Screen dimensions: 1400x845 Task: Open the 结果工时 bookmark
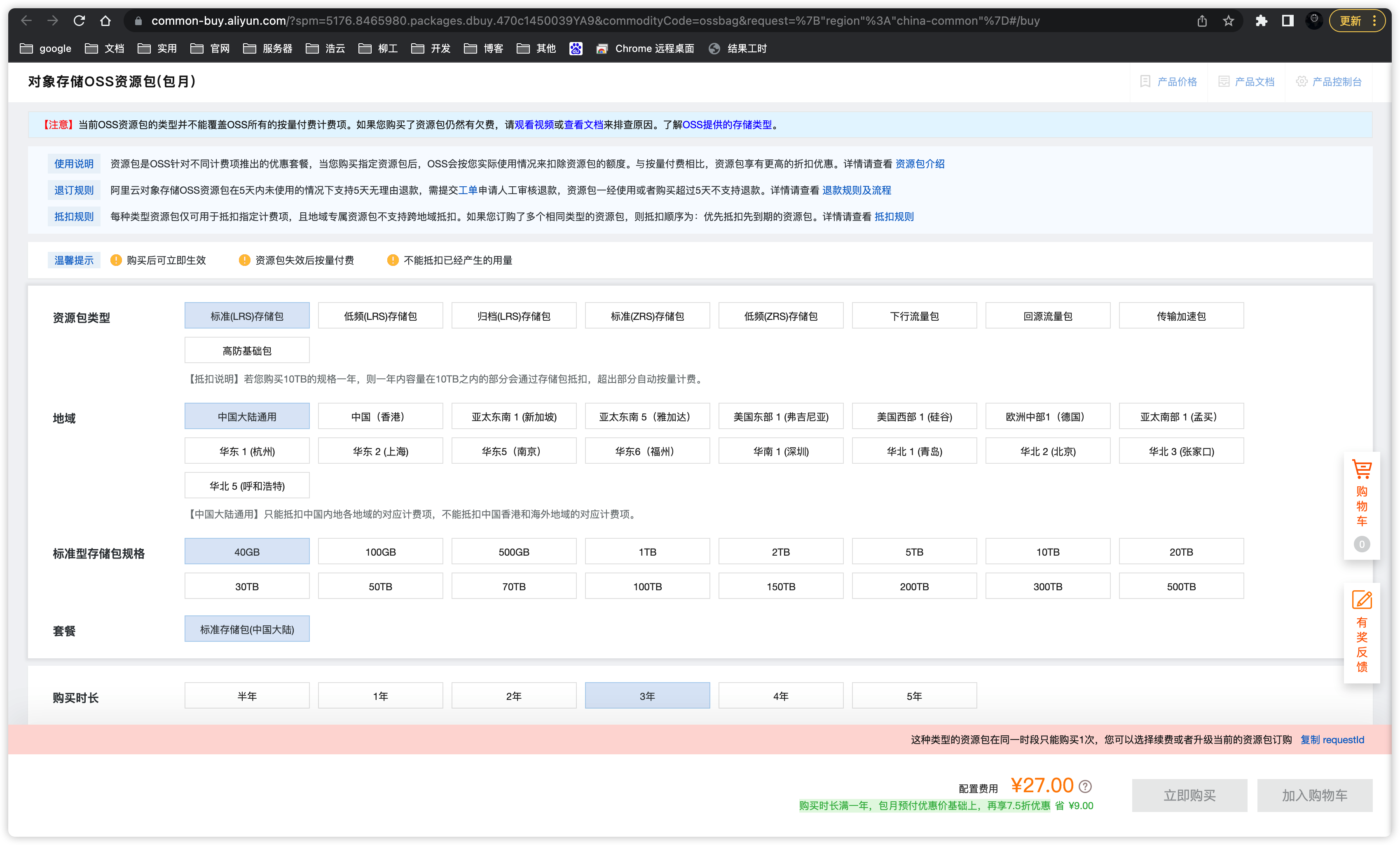(x=737, y=49)
